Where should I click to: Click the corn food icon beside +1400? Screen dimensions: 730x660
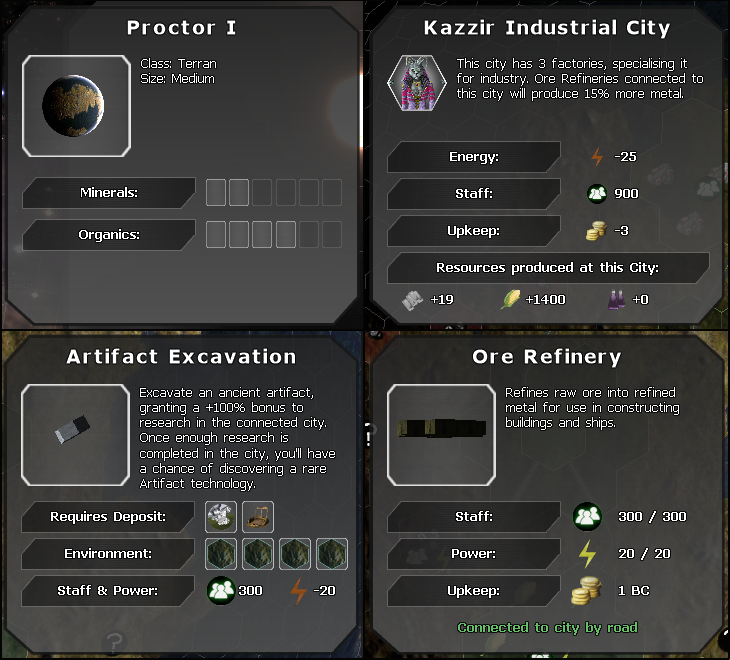(x=510, y=299)
